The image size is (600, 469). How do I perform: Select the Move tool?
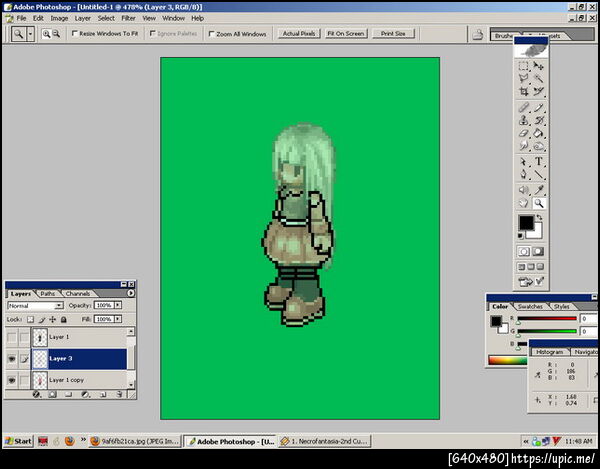538,66
